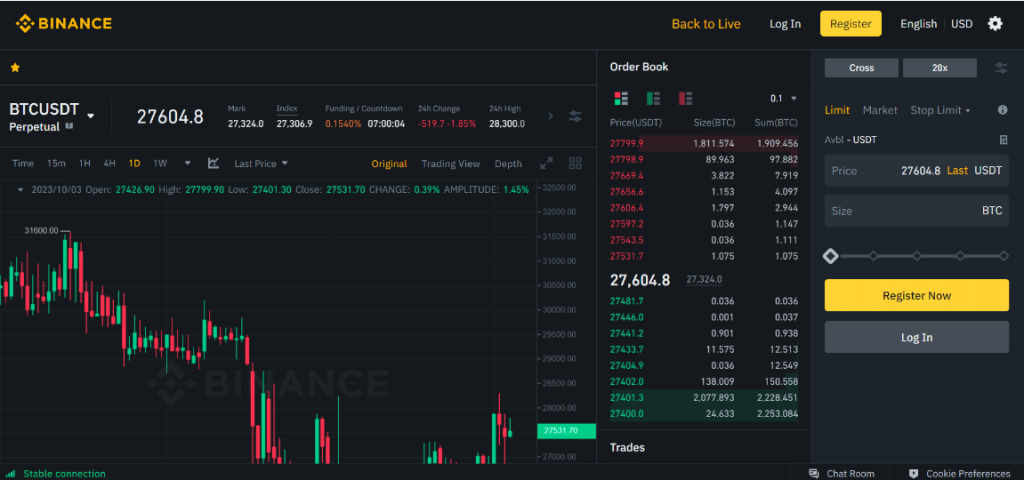
Task: Click the favorites star icon
Action: 15,68
